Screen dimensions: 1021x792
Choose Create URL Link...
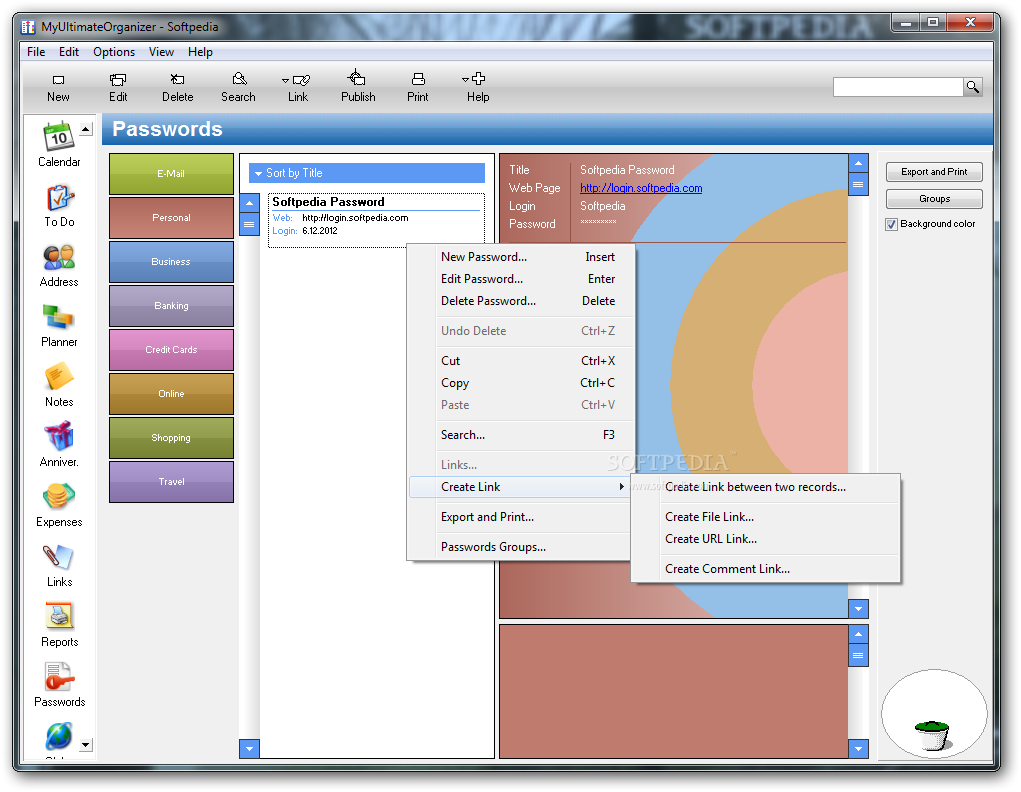(x=766, y=539)
